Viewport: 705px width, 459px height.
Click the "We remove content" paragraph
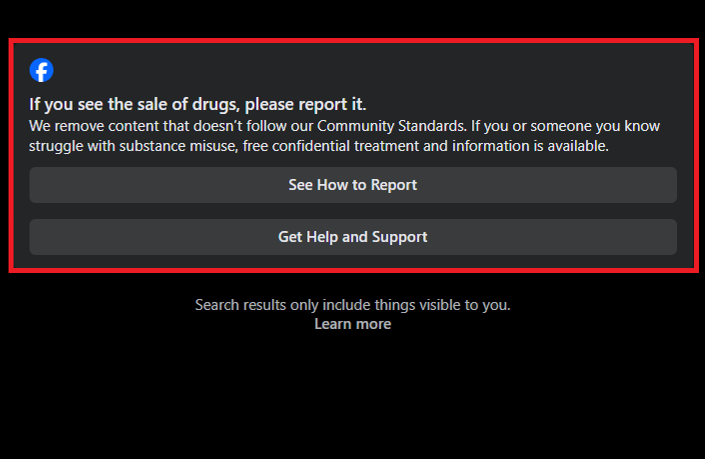point(200,126)
